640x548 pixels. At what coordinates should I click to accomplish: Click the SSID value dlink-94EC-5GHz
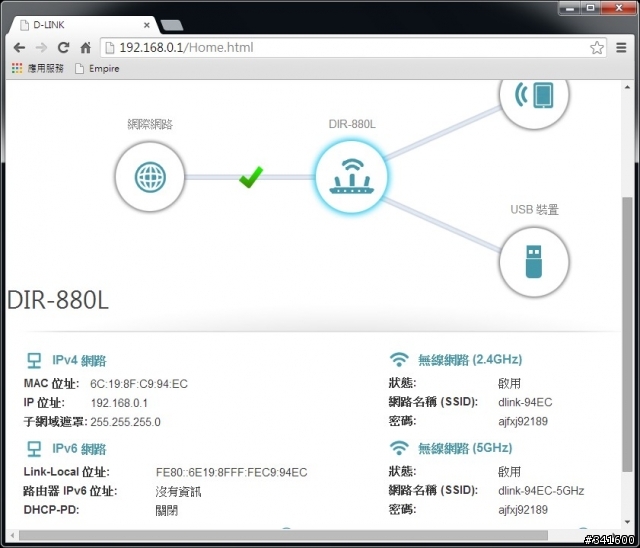point(541,490)
